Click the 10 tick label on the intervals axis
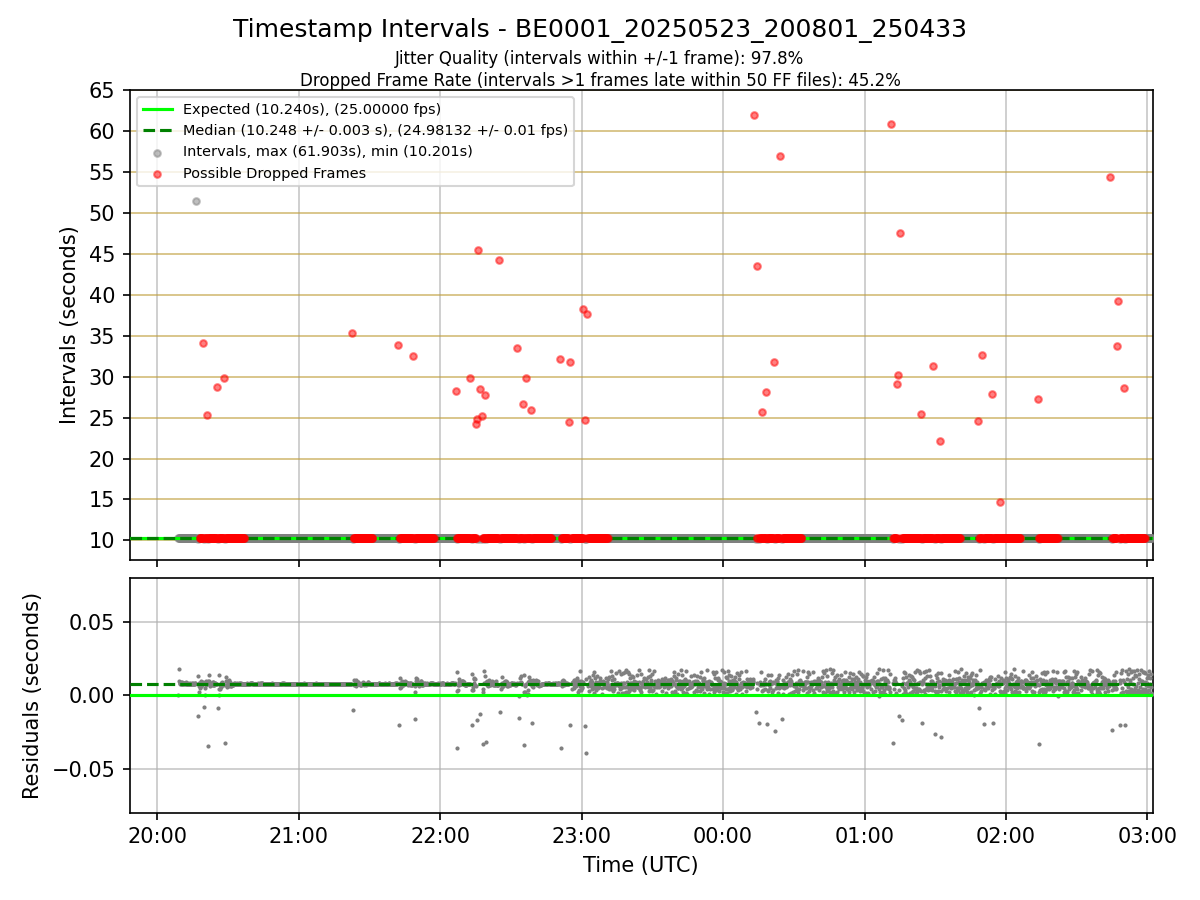The width and height of the screenshot is (1200, 900). point(103,541)
